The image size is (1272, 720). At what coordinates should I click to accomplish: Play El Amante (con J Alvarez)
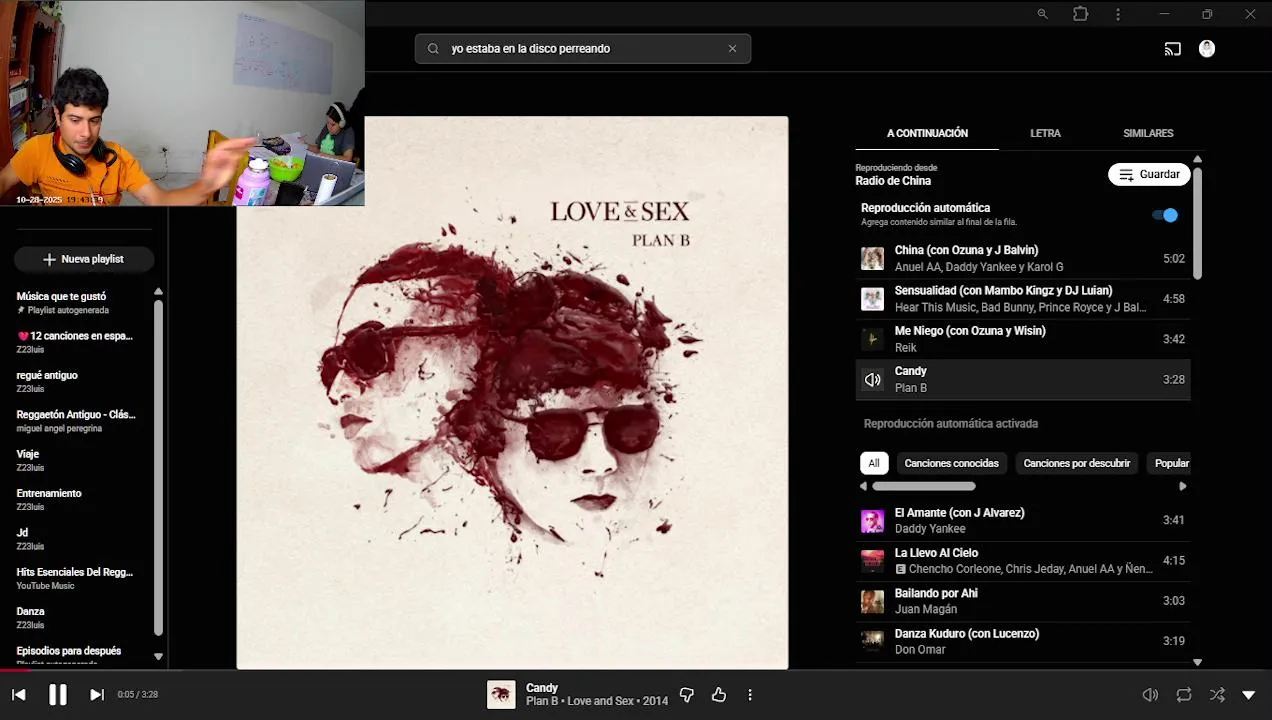(1025, 520)
